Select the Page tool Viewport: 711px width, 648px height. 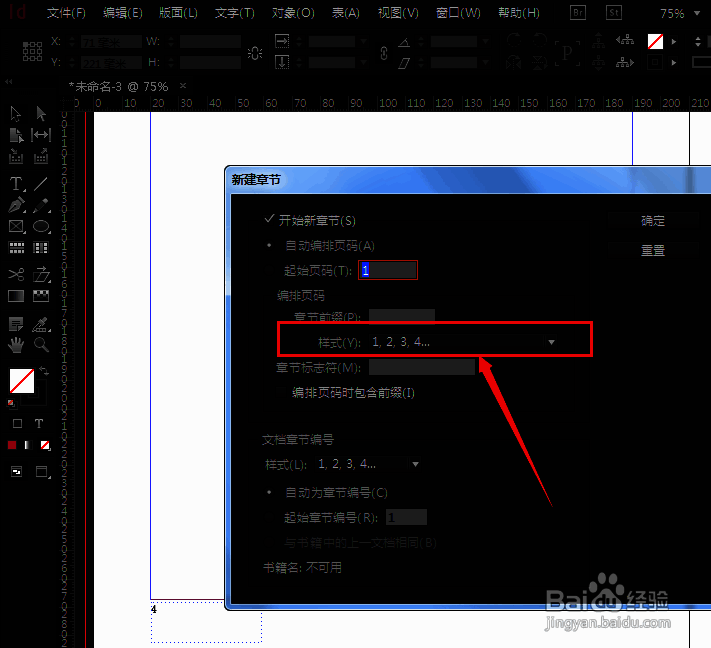(16, 135)
